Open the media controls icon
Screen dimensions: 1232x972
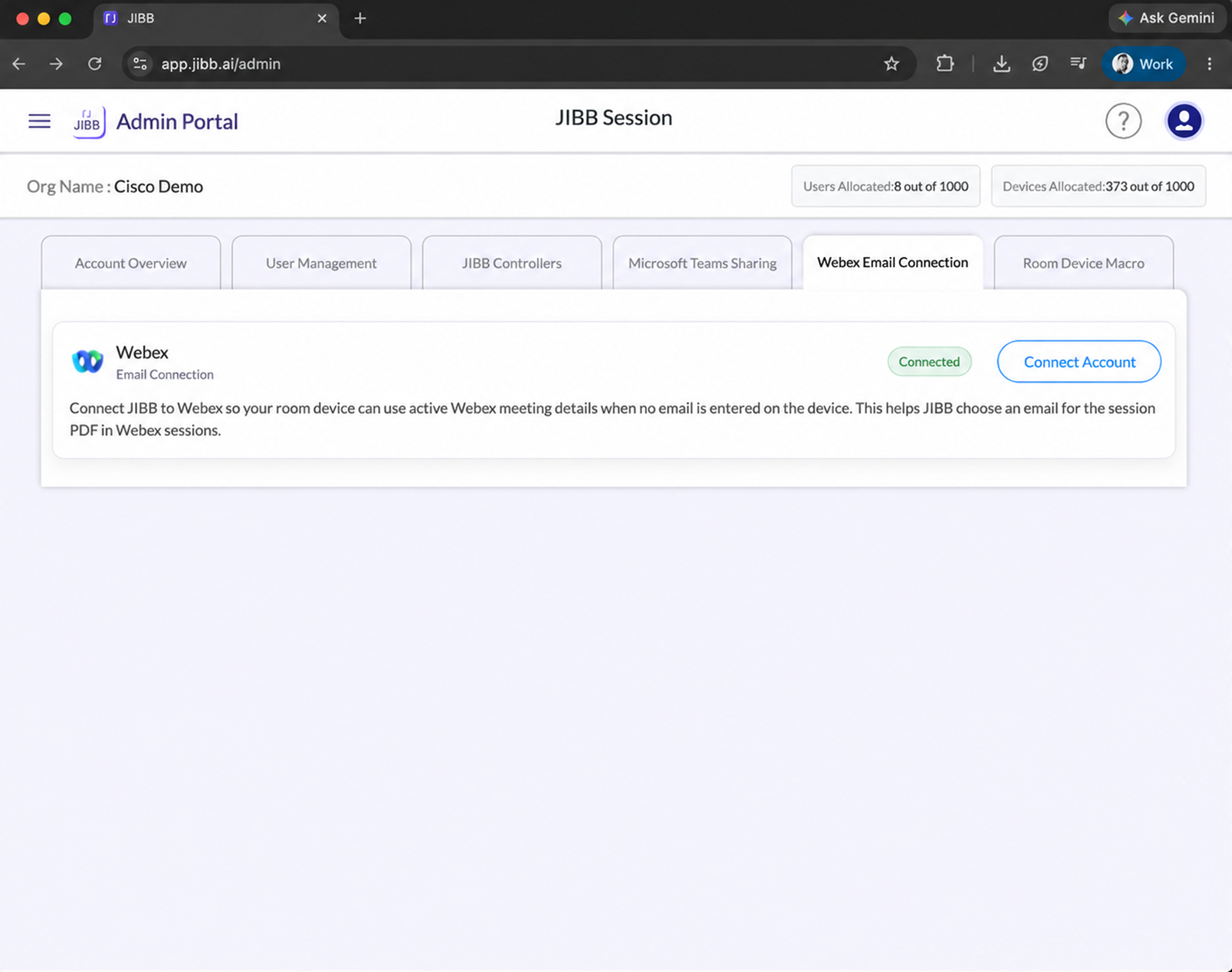click(x=1078, y=64)
